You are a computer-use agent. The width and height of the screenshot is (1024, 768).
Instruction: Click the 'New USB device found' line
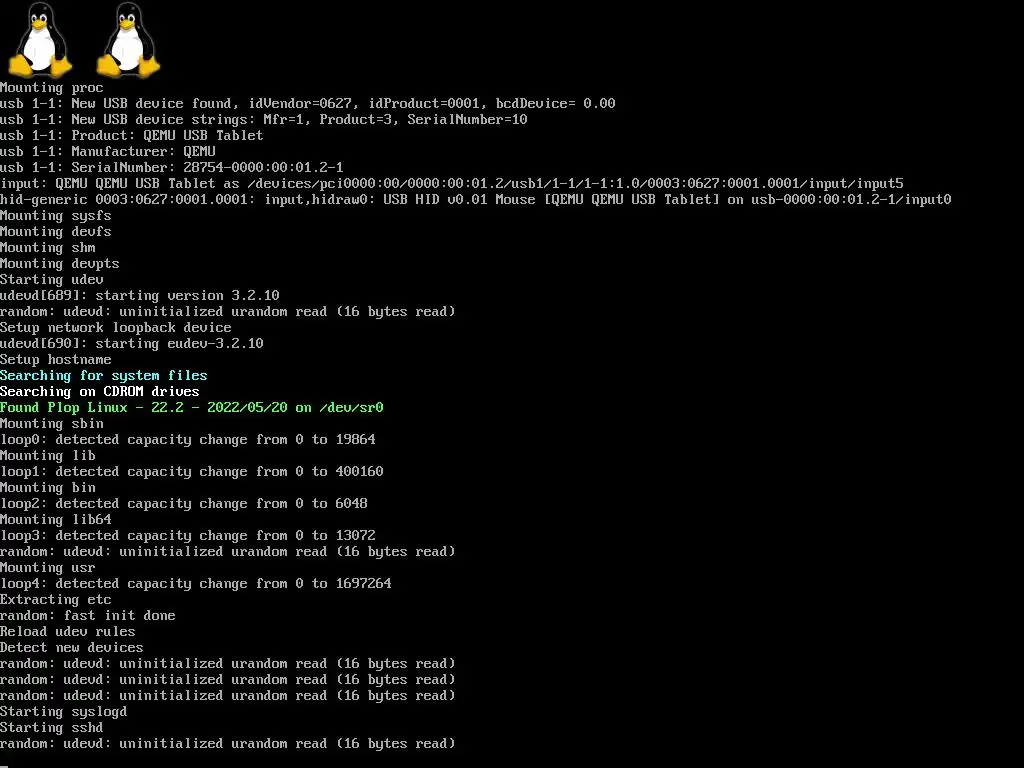[308, 103]
